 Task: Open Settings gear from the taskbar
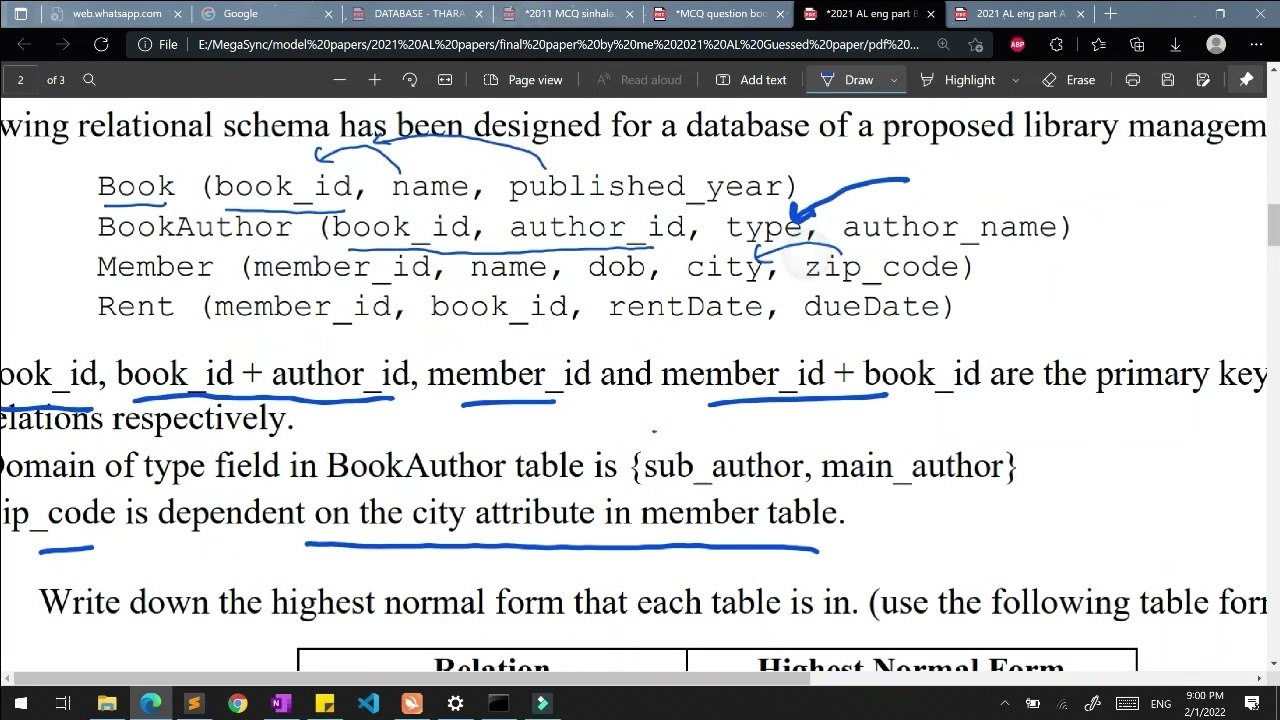pos(455,704)
